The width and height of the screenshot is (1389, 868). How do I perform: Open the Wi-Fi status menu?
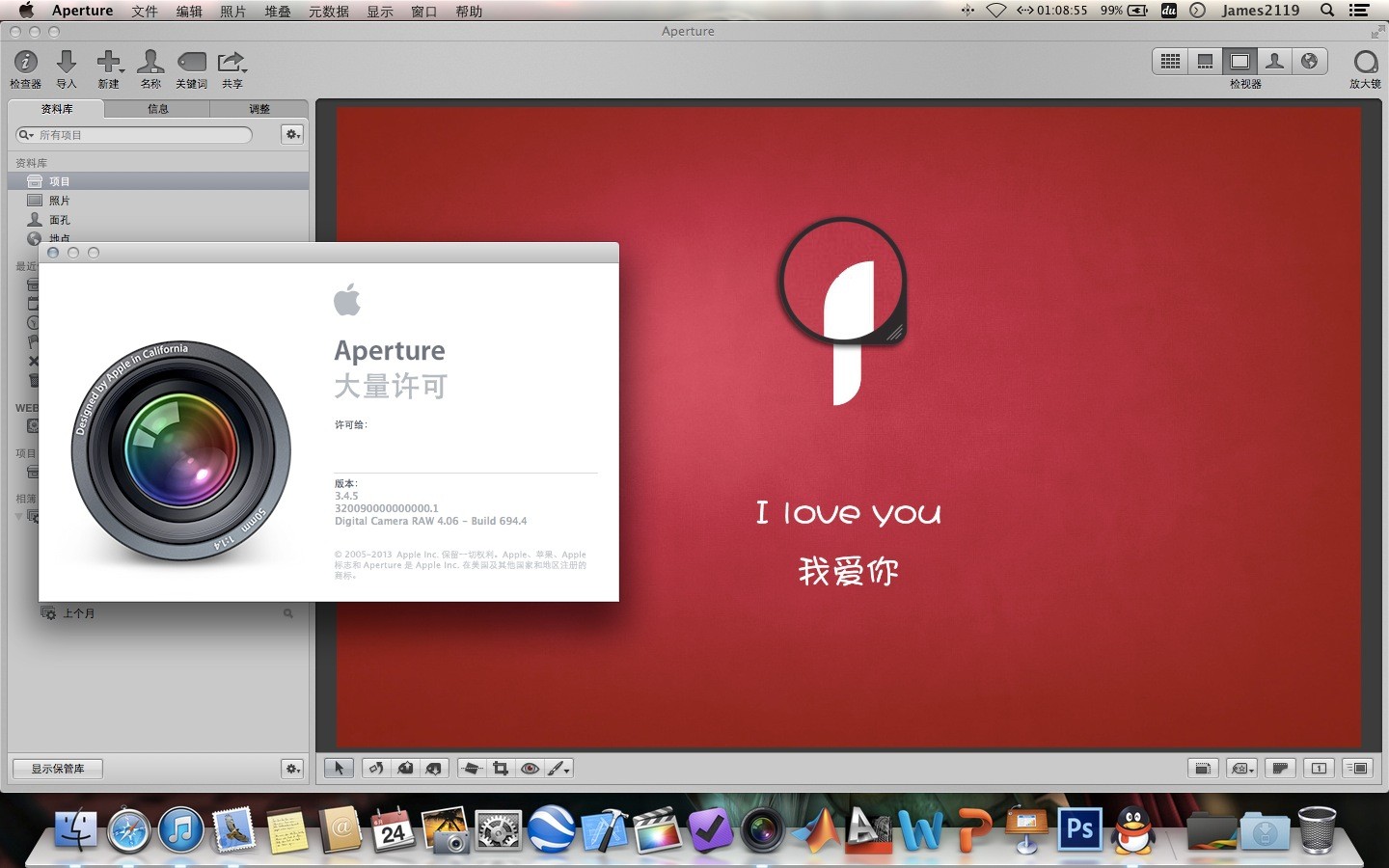point(996,11)
